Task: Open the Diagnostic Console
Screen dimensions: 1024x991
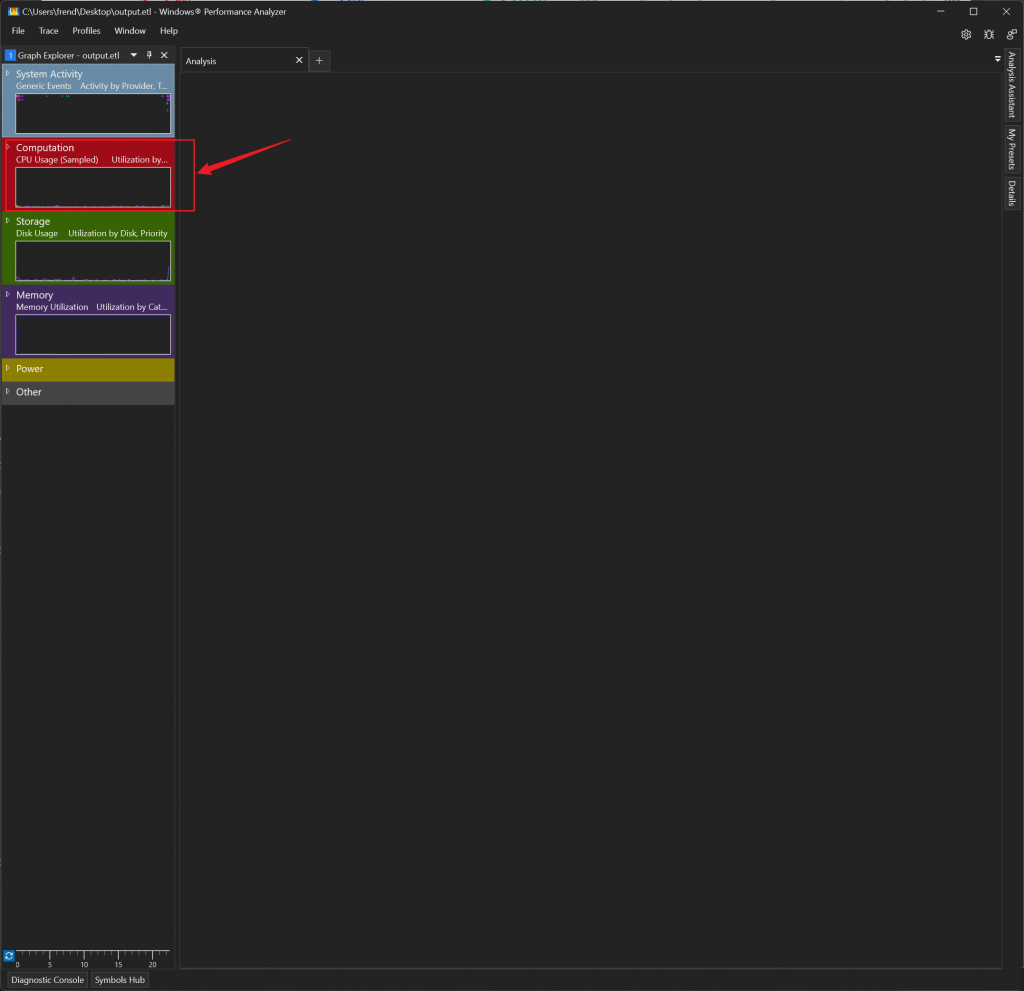Action: click(48, 980)
